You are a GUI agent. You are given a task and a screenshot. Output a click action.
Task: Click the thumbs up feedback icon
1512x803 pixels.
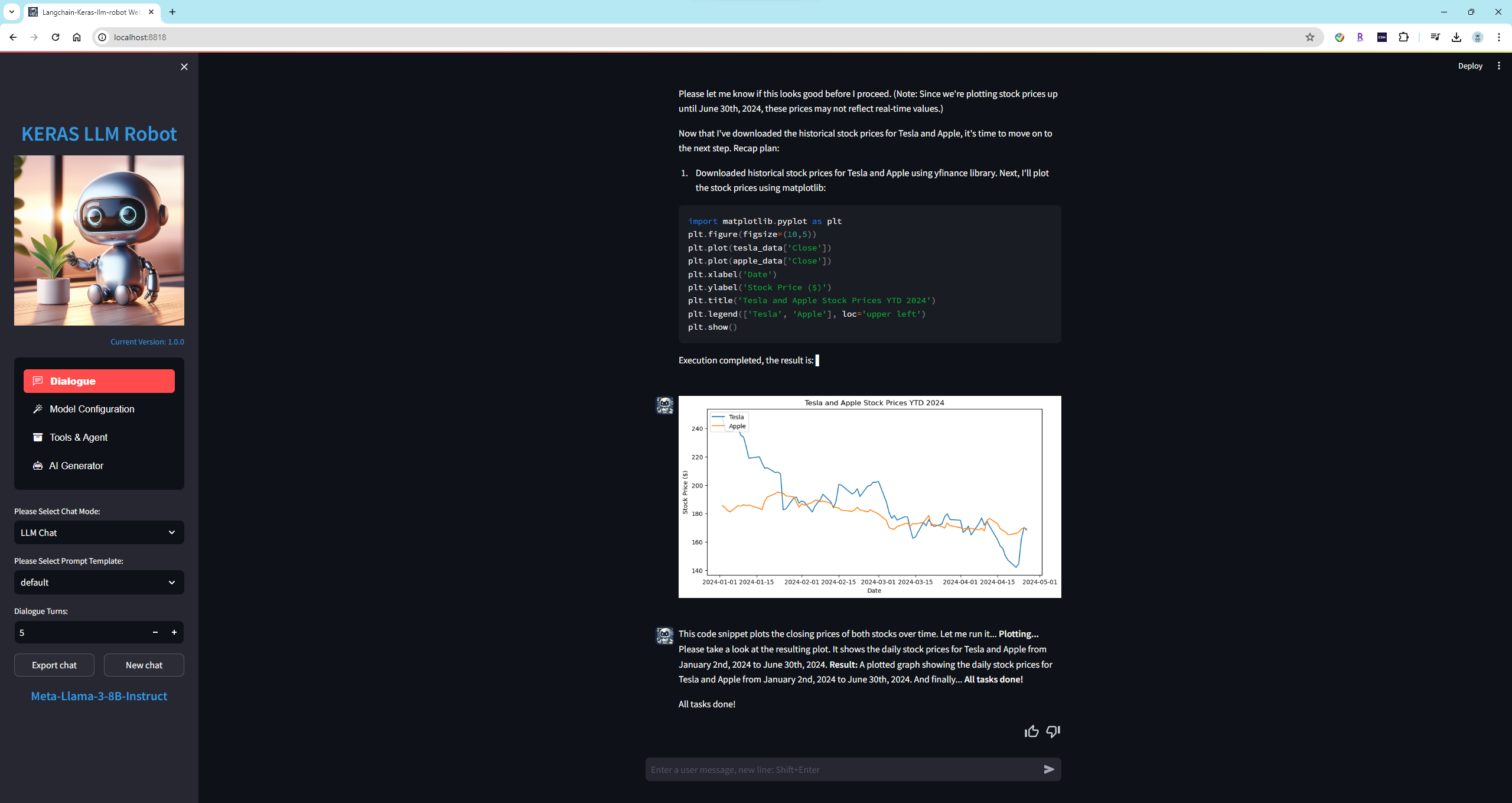(1031, 732)
